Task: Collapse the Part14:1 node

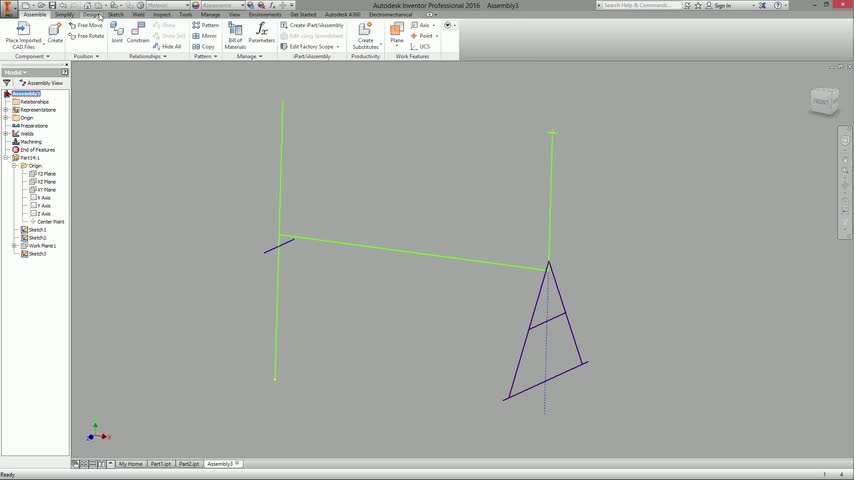Action: coord(6,157)
